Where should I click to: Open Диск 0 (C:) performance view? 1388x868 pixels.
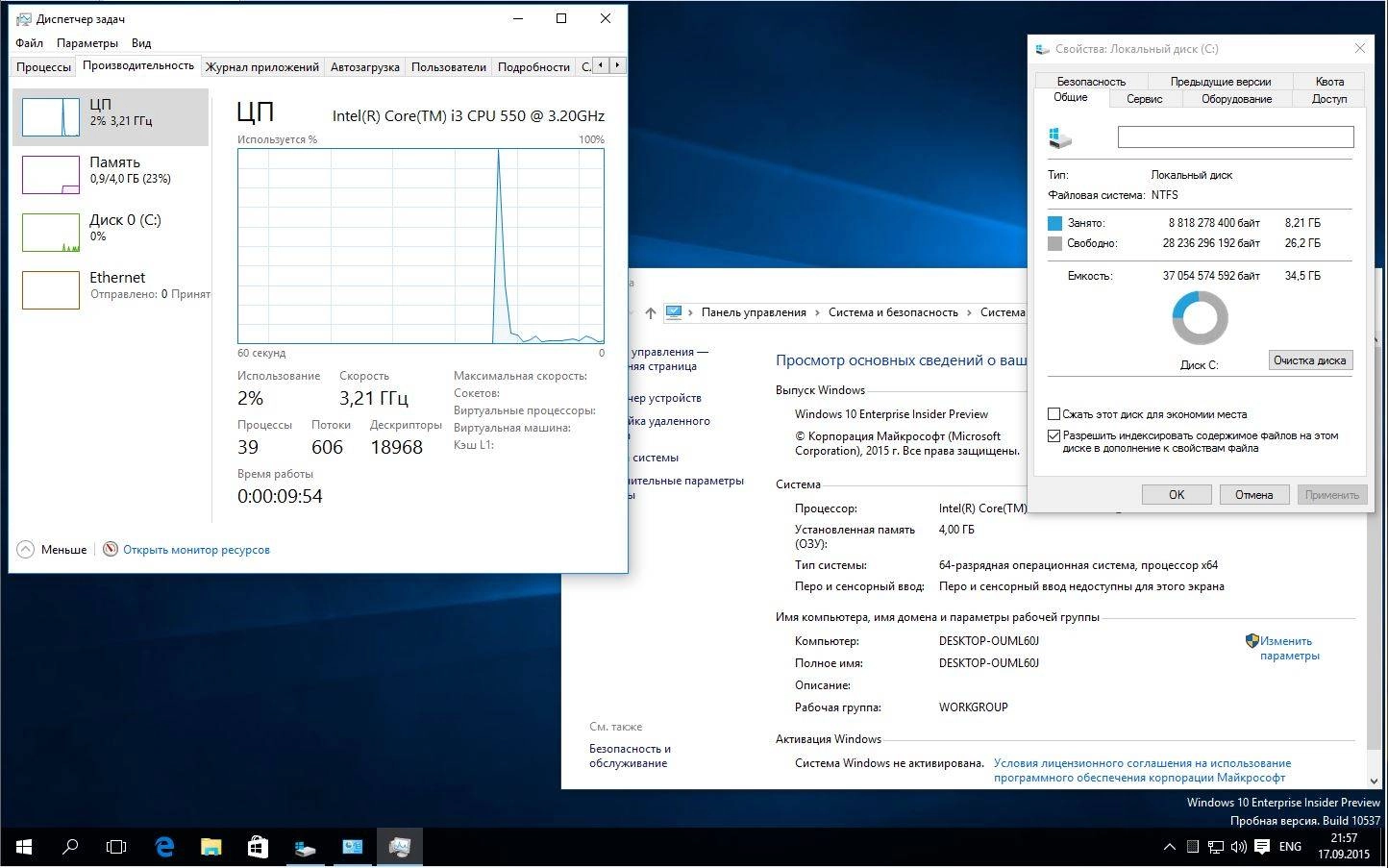coord(111,233)
